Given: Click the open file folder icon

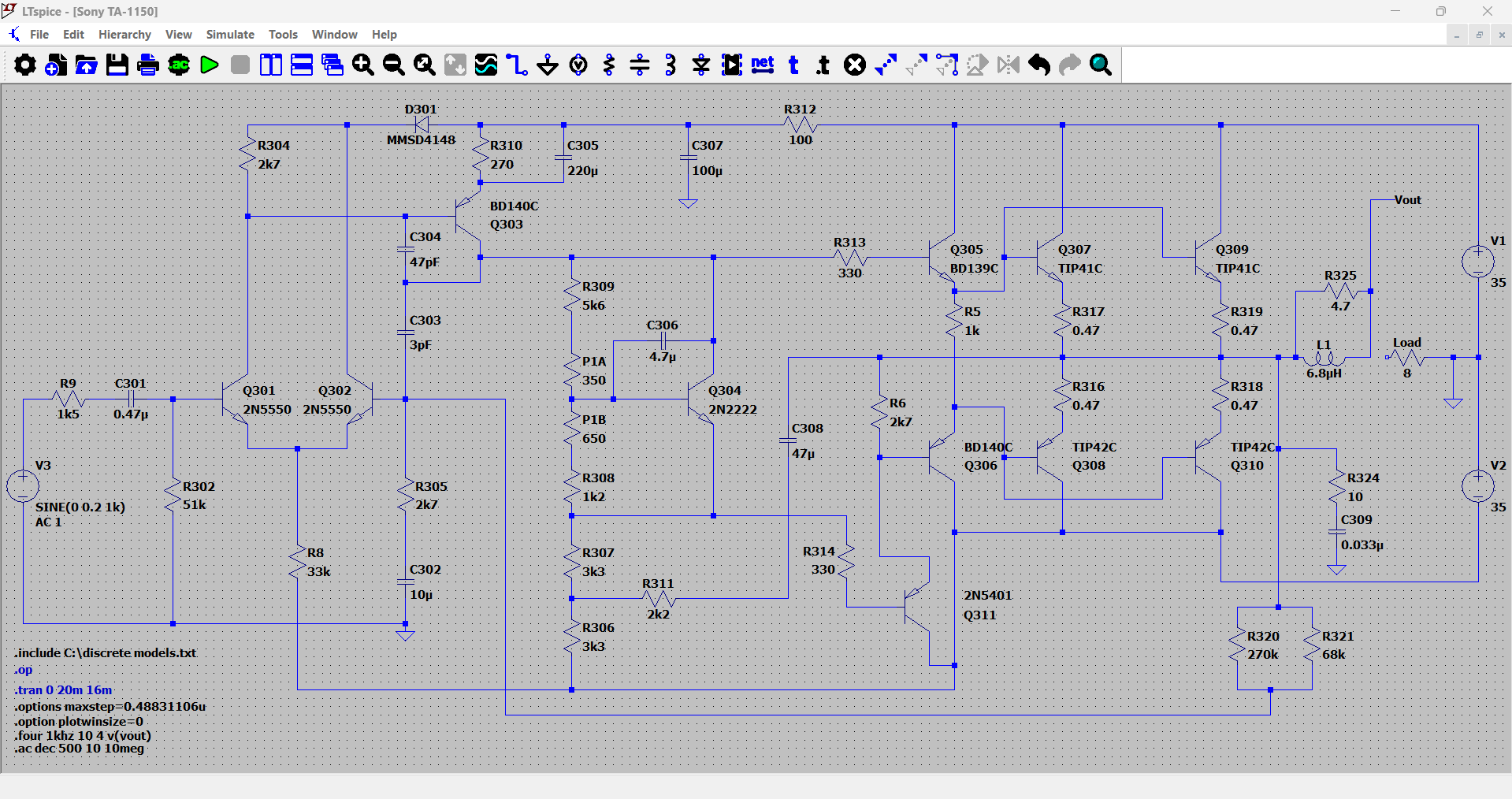Looking at the screenshot, I should (x=87, y=65).
